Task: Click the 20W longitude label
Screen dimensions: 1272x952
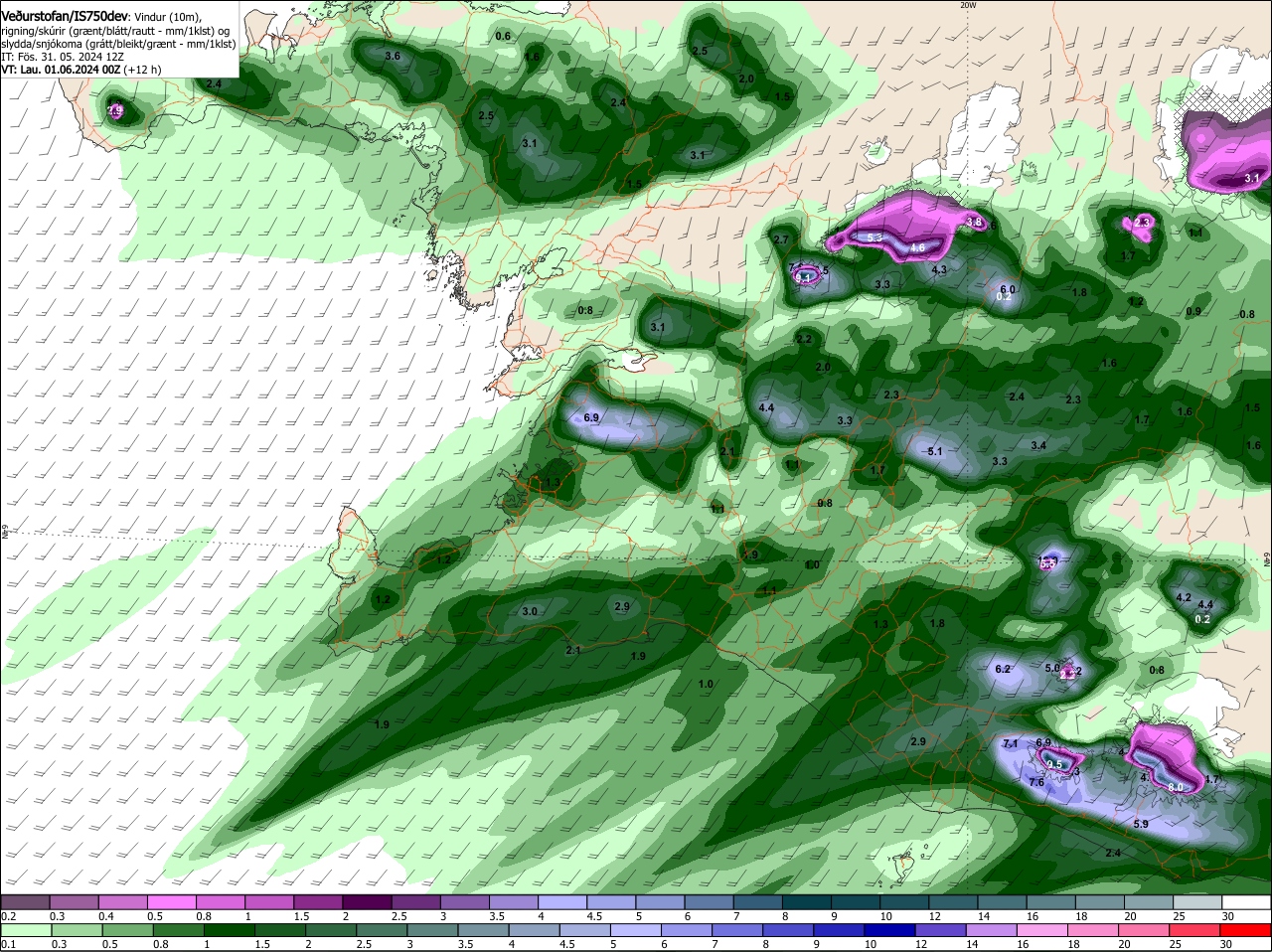Action: pos(968,5)
